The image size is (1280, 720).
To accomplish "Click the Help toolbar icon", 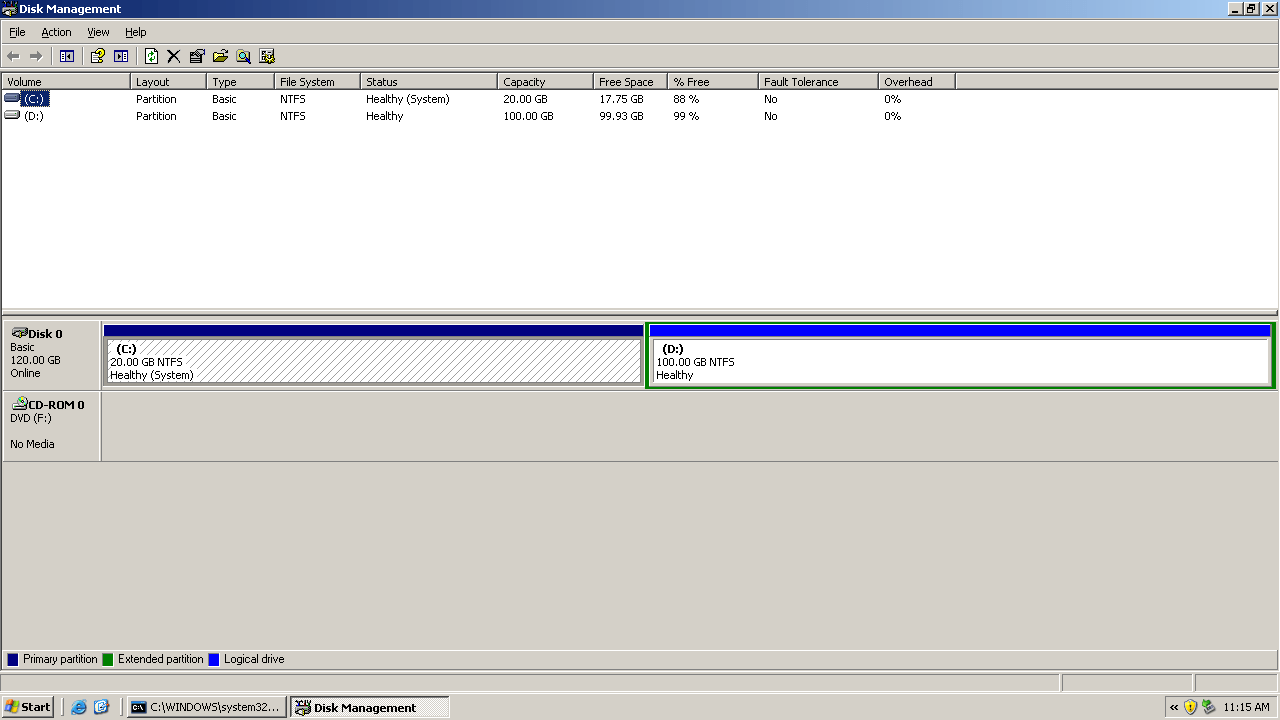I will pyautogui.click(x=97, y=56).
